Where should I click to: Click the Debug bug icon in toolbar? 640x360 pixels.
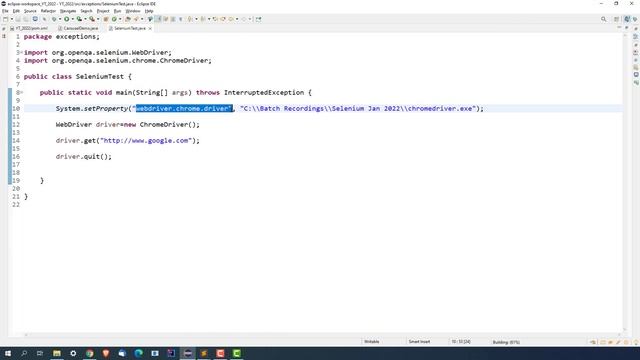click(54, 19)
